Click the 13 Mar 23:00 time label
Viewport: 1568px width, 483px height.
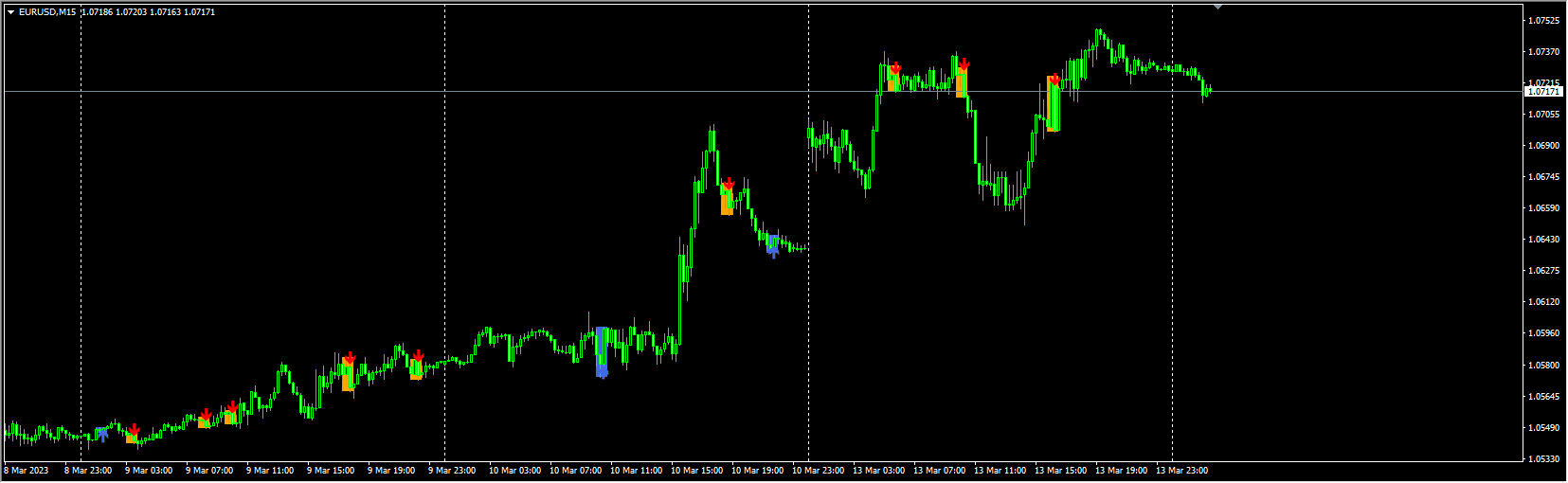pyautogui.click(x=1181, y=471)
